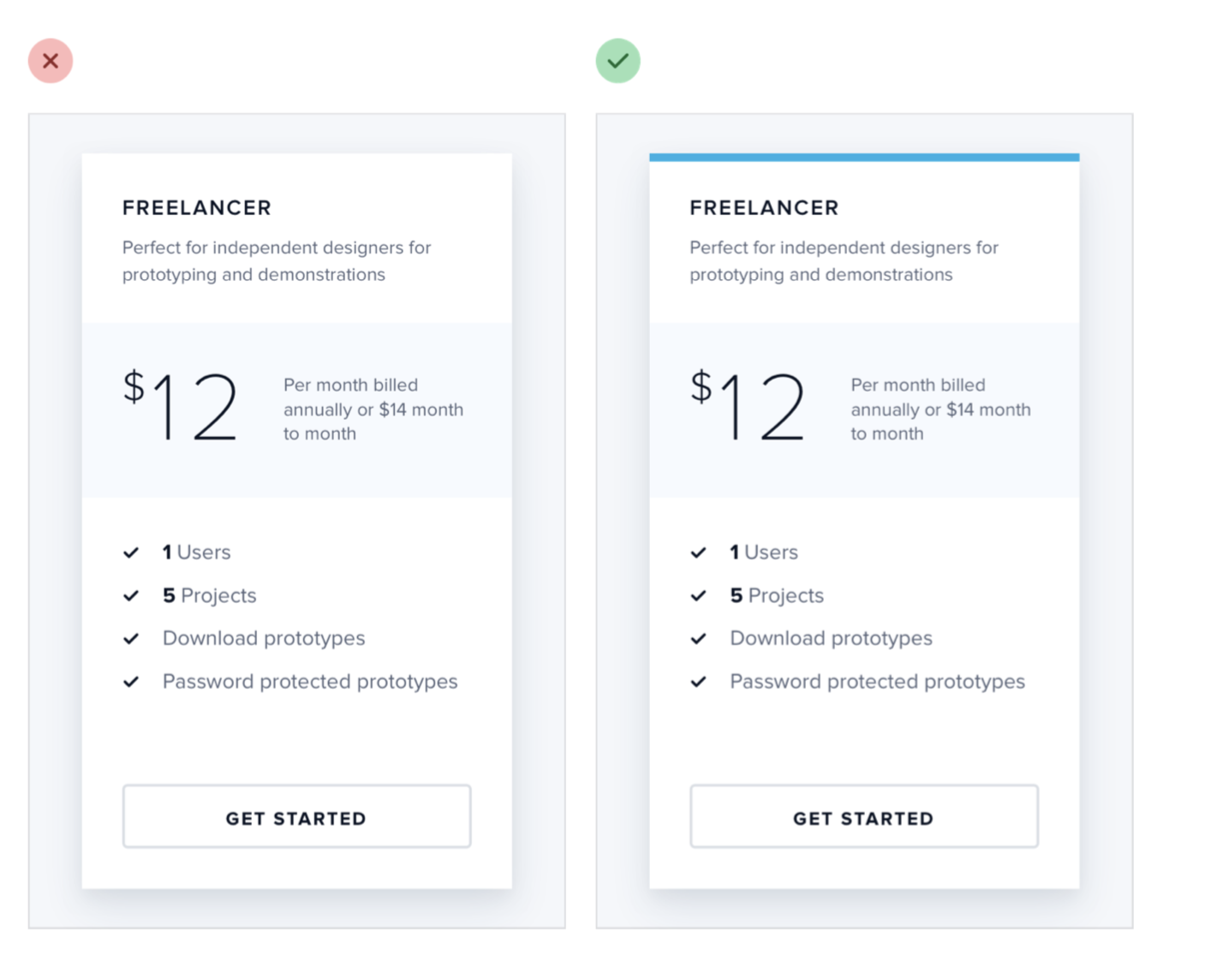
Task: Click the red X badge above the left card
Action: click(50, 61)
